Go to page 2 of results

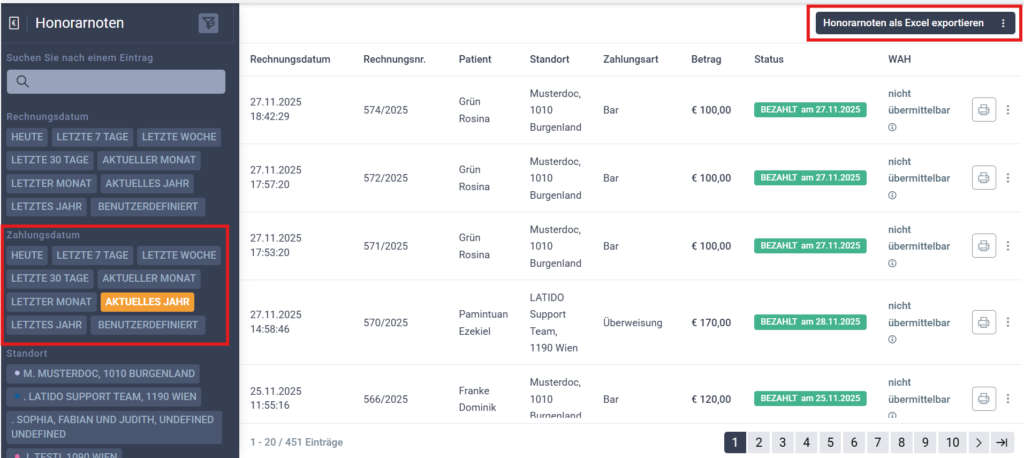pyautogui.click(x=759, y=442)
